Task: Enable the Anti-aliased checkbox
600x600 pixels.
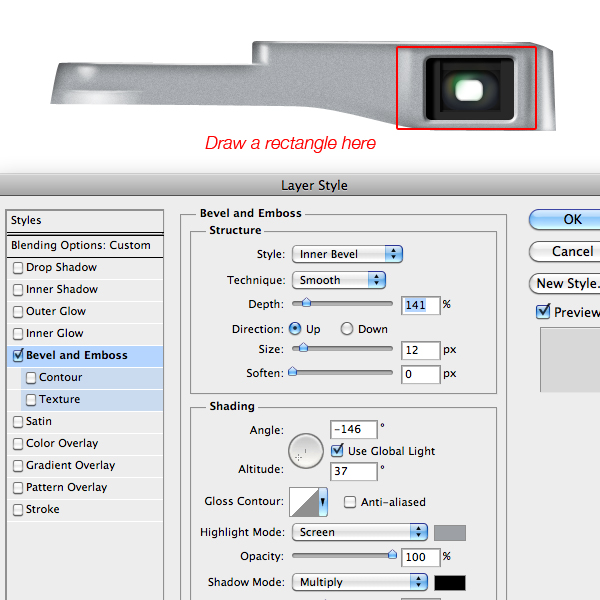Action: pyautogui.click(x=350, y=502)
